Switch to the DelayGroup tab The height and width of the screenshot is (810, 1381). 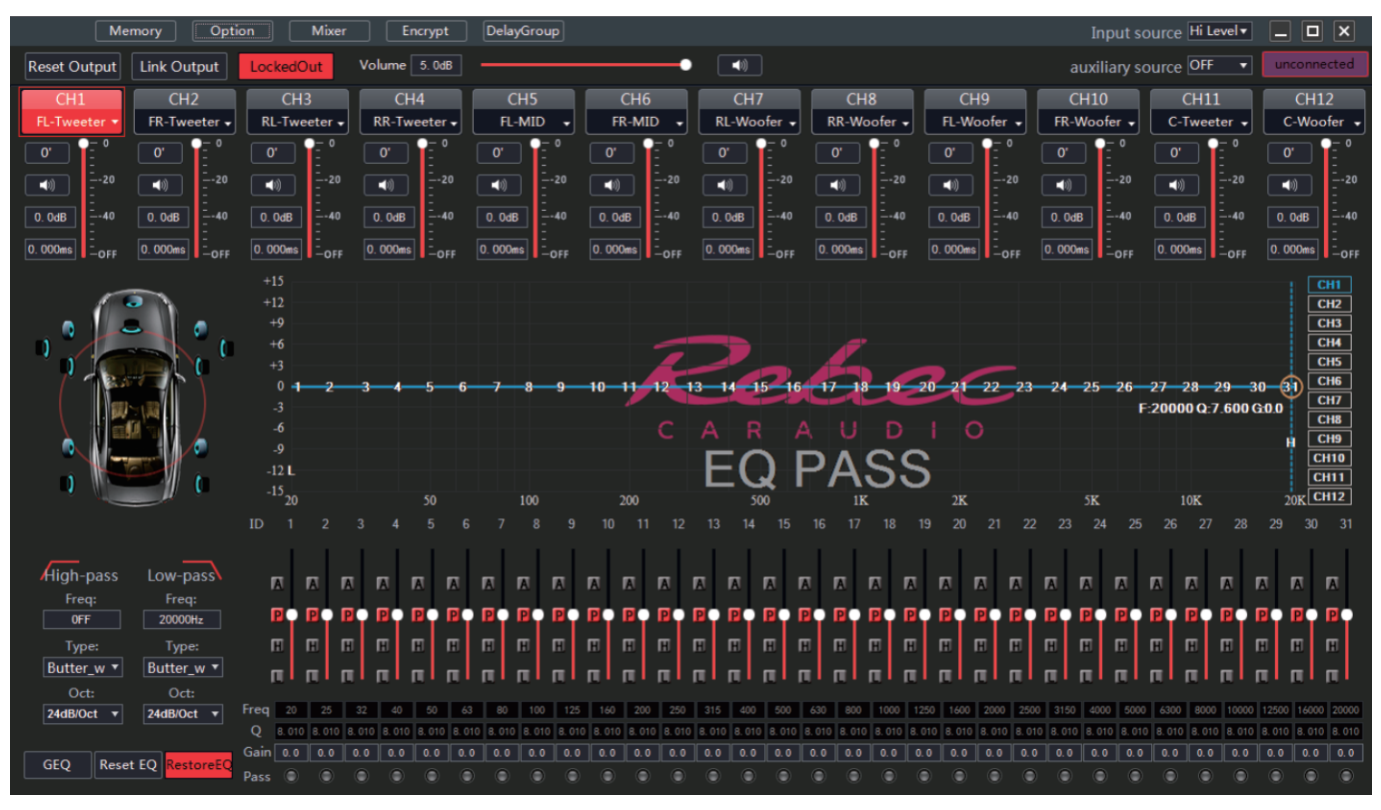522,31
